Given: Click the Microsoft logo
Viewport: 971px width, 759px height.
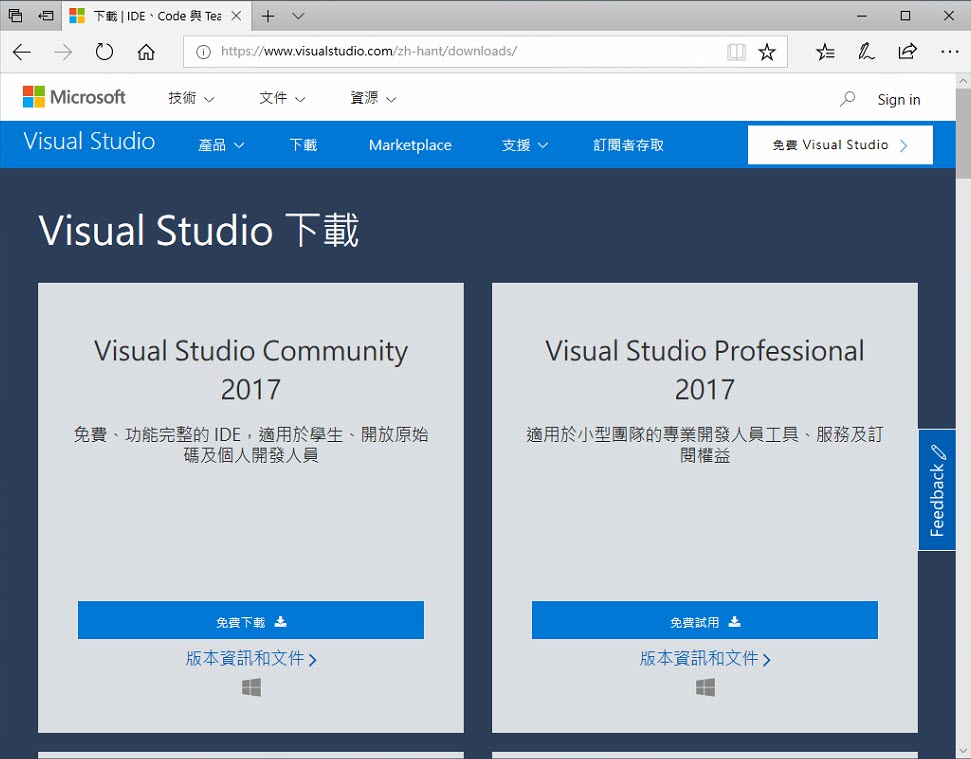Looking at the screenshot, I should [74, 97].
